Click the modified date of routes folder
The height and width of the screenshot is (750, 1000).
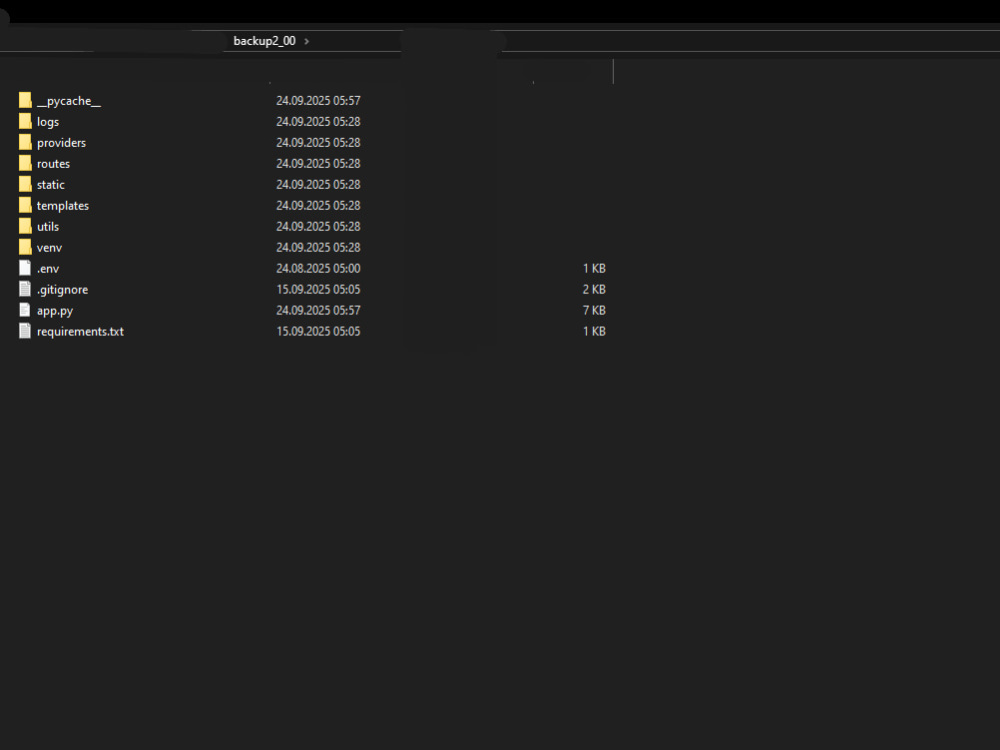coord(318,164)
